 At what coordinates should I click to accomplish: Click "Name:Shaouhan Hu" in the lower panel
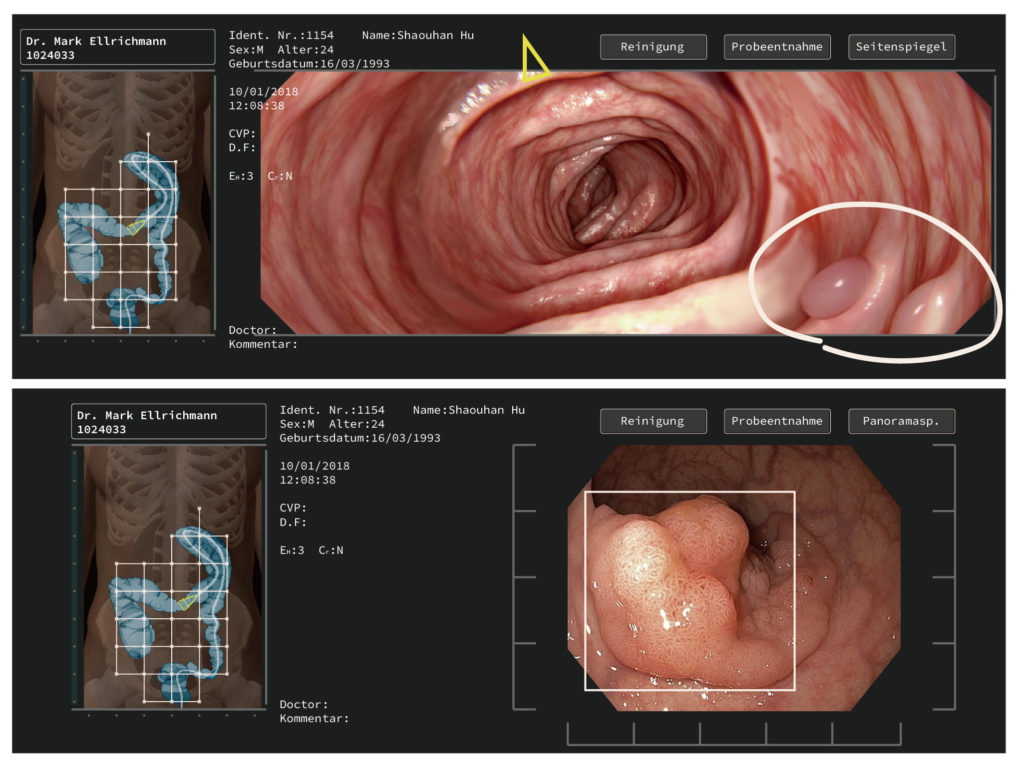469,410
